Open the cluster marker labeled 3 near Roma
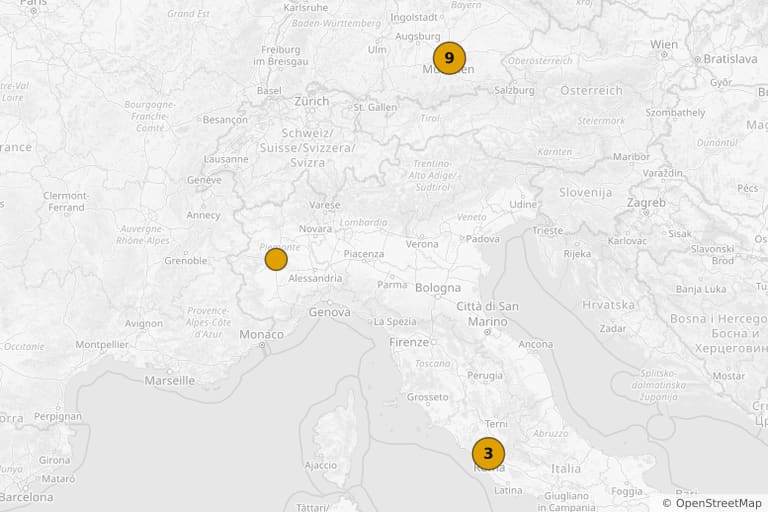768x512 pixels. (488, 453)
